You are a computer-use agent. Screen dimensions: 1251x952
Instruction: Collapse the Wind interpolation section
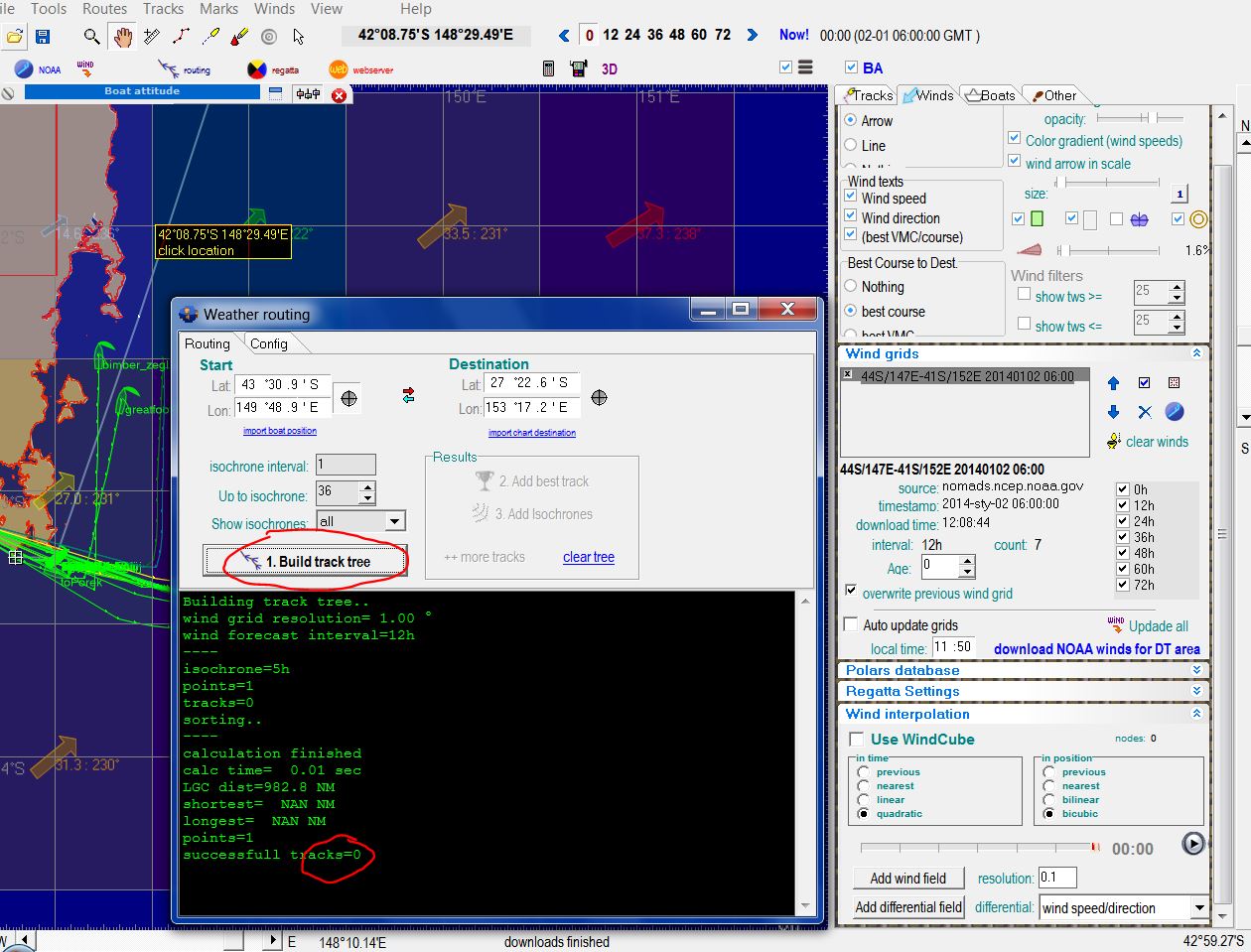[x=1196, y=714]
